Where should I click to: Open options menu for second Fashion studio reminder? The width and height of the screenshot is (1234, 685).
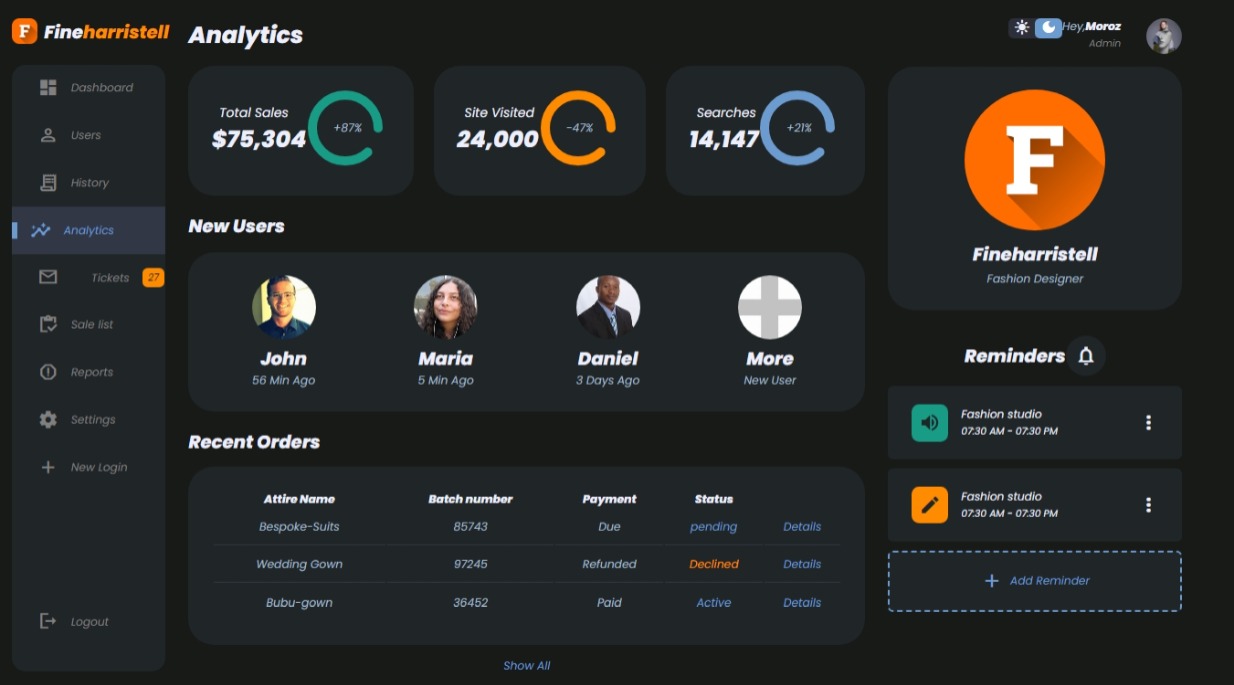[x=1148, y=505]
